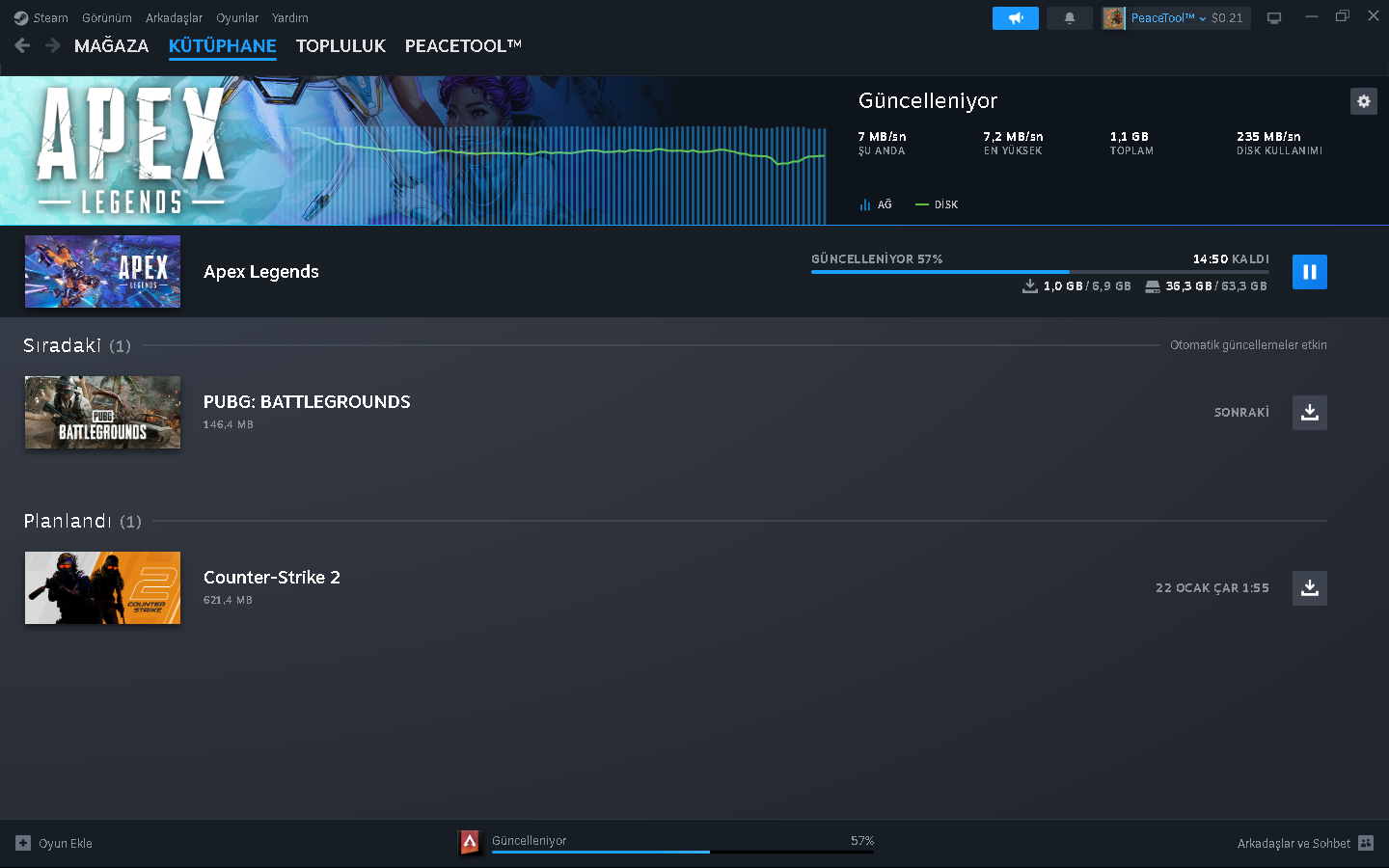Click the 146,4 MB size under PUBG

coord(229,424)
